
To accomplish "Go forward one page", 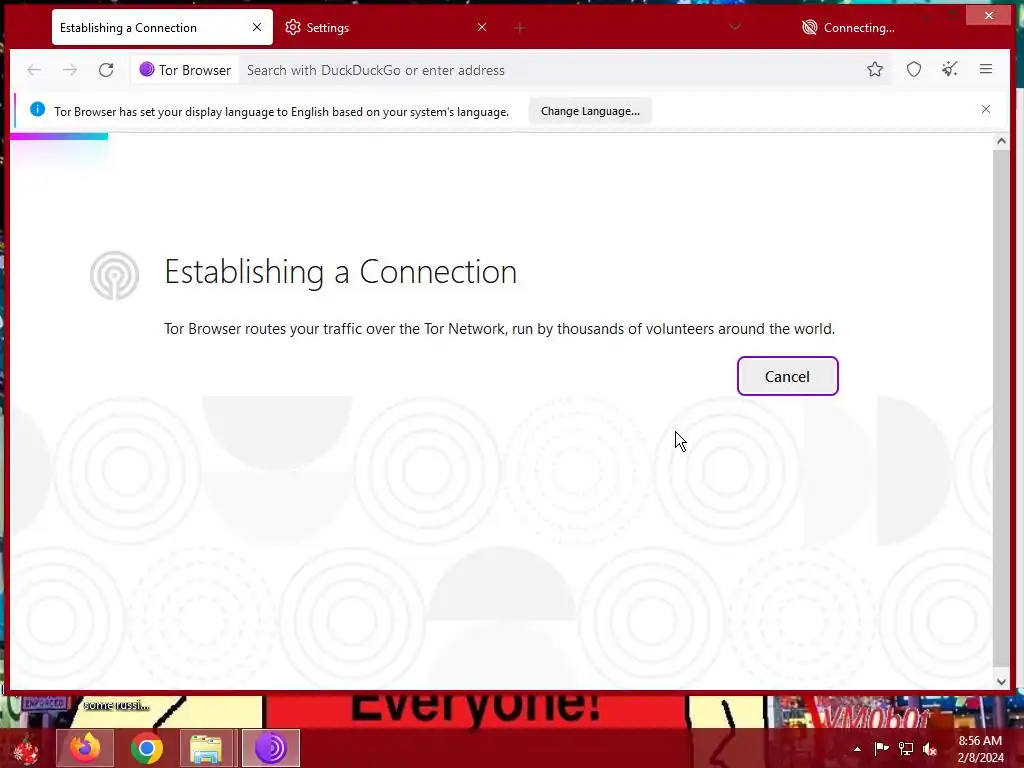I will [x=70, y=70].
